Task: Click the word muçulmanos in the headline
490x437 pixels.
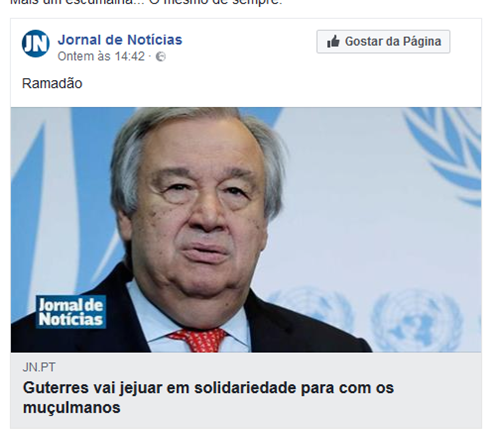Action: point(72,407)
